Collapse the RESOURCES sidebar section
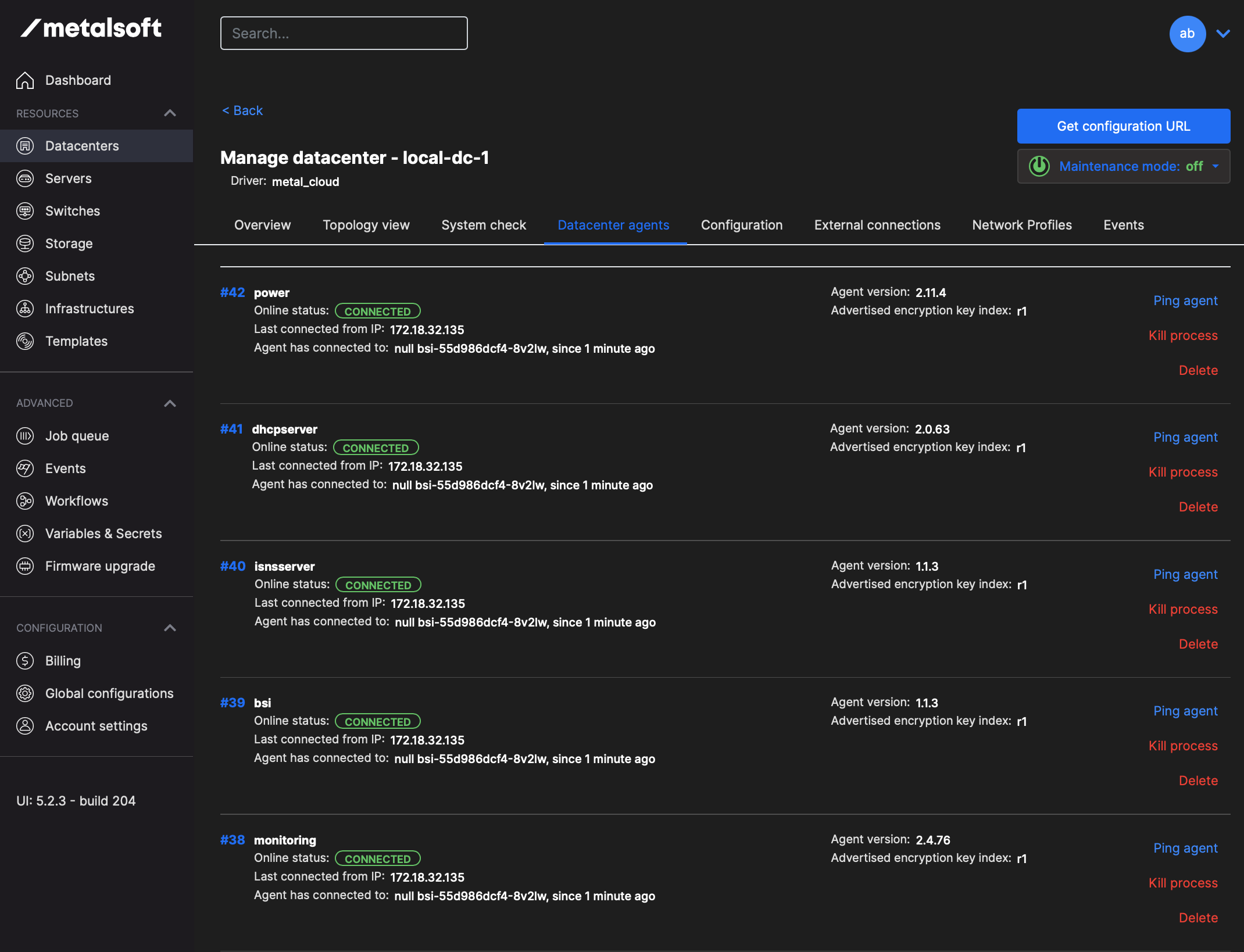Image resolution: width=1244 pixels, height=952 pixels. click(170, 113)
